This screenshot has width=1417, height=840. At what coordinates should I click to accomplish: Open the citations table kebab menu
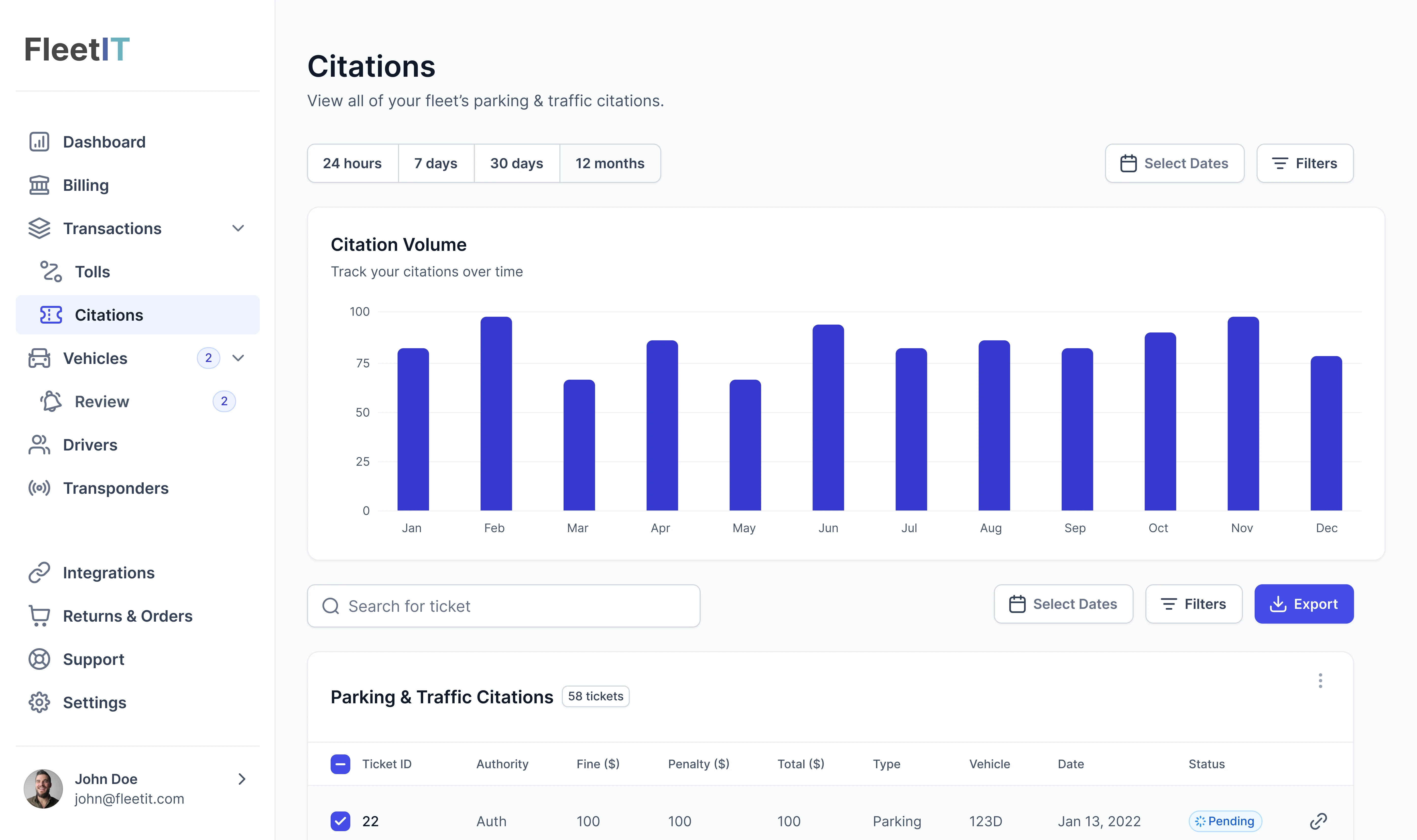(x=1320, y=680)
